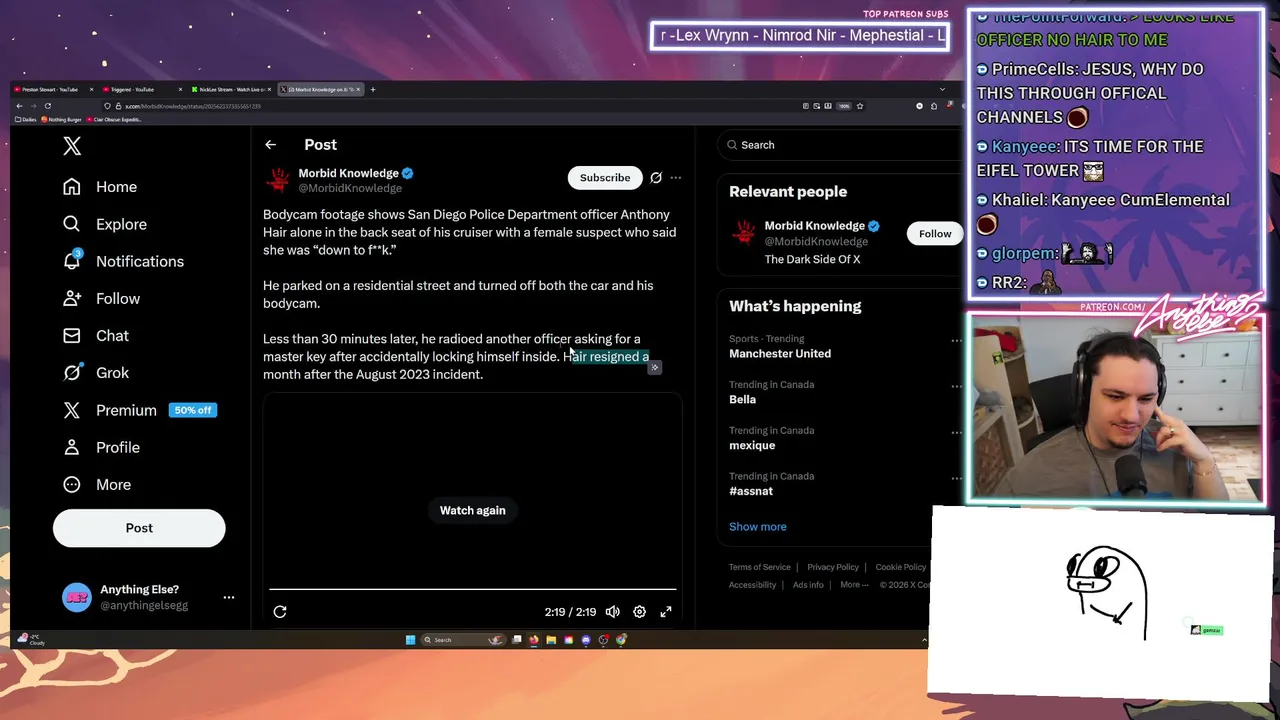Click the More circle icon in sidebar

tap(72, 484)
